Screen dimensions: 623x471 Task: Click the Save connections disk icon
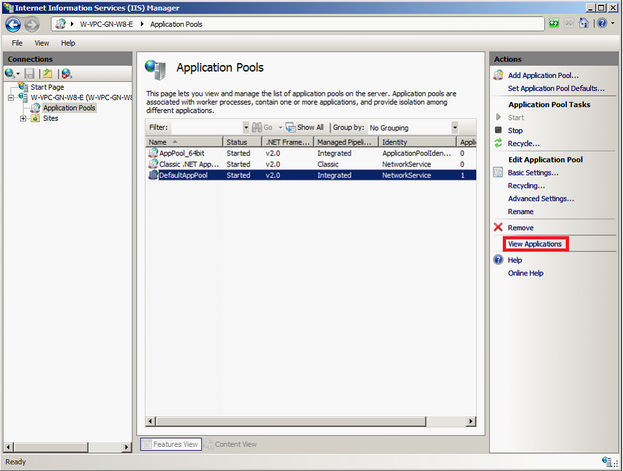click(29, 74)
